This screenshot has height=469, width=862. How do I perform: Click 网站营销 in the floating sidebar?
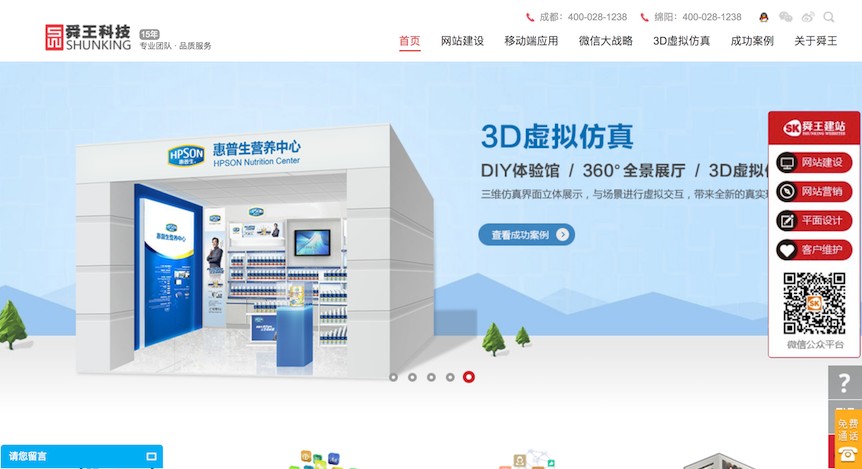pos(814,191)
